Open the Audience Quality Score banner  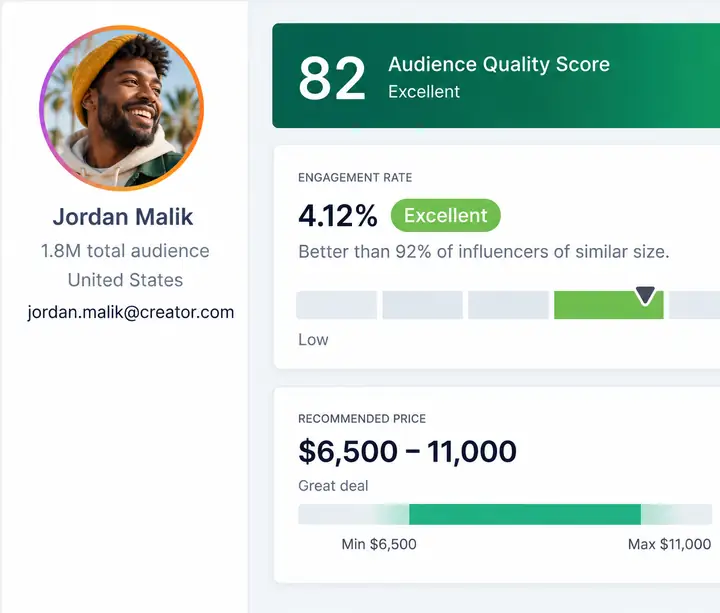click(x=496, y=76)
